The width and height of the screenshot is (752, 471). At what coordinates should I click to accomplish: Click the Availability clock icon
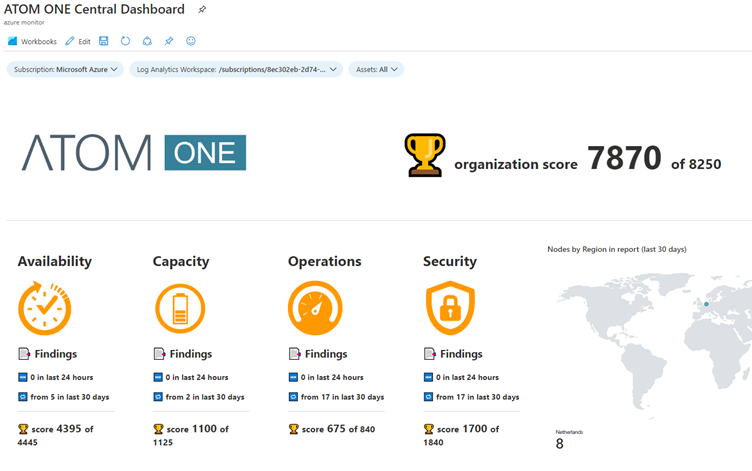45,308
